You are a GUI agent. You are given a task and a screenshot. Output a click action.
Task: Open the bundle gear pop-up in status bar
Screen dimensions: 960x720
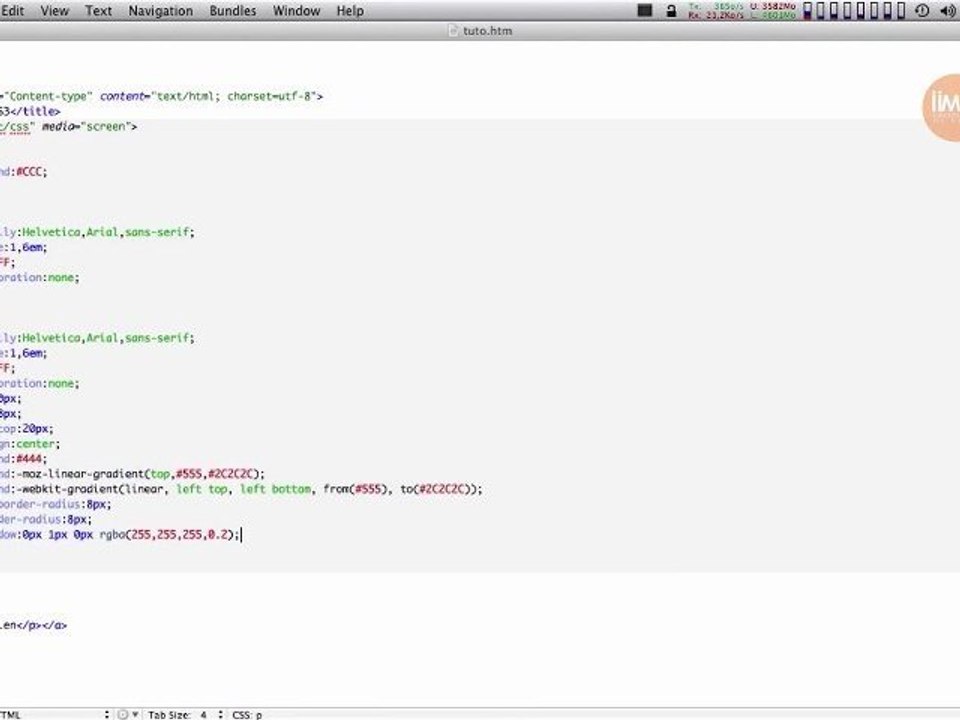coord(129,714)
